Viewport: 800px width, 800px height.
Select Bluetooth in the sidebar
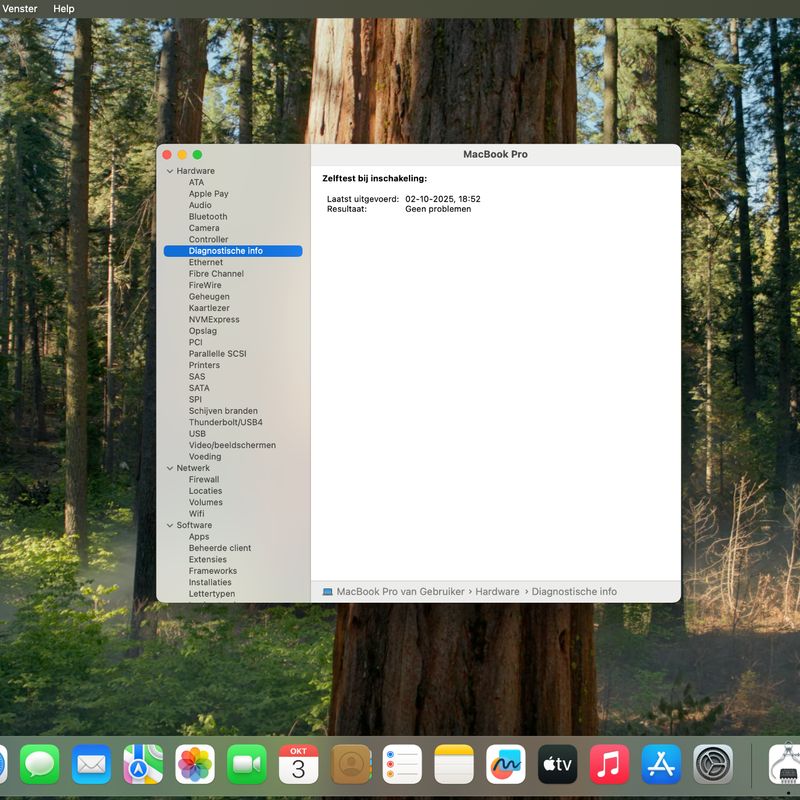click(x=208, y=217)
